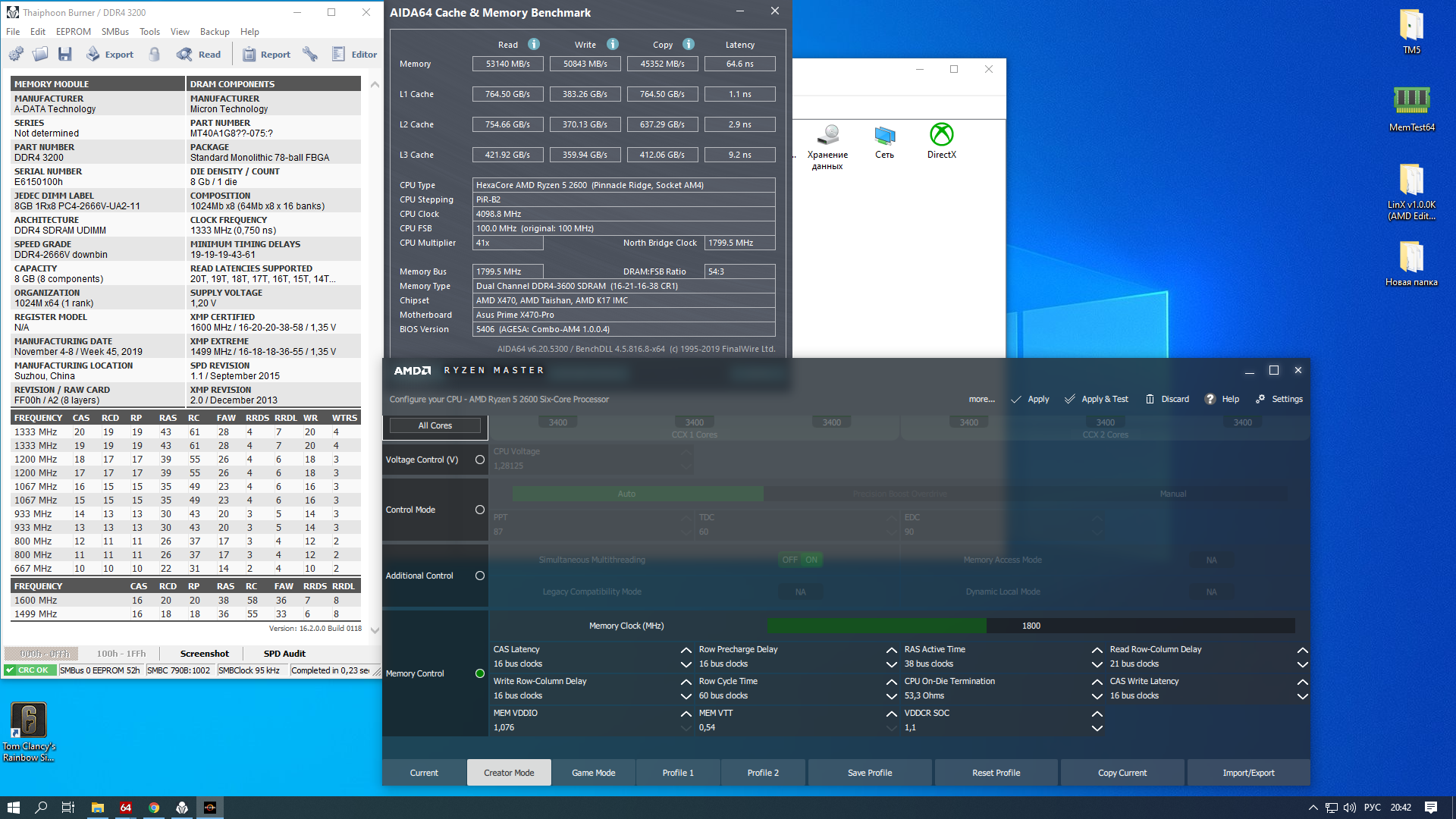Click info icon next to Write
Viewport: 1456px width, 819px height.
(613, 44)
